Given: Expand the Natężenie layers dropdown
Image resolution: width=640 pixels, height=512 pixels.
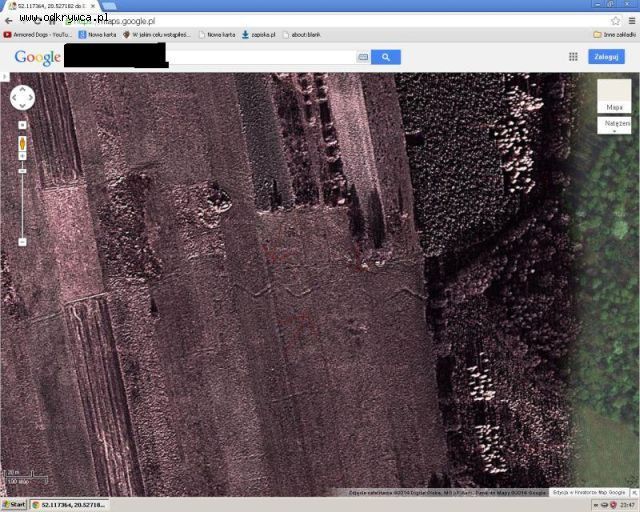Looking at the screenshot, I should point(614,125).
